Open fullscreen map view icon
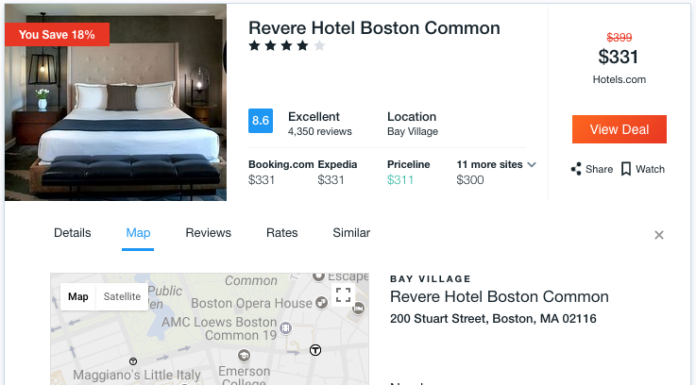Image resolution: width=696 pixels, height=385 pixels. [343, 295]
